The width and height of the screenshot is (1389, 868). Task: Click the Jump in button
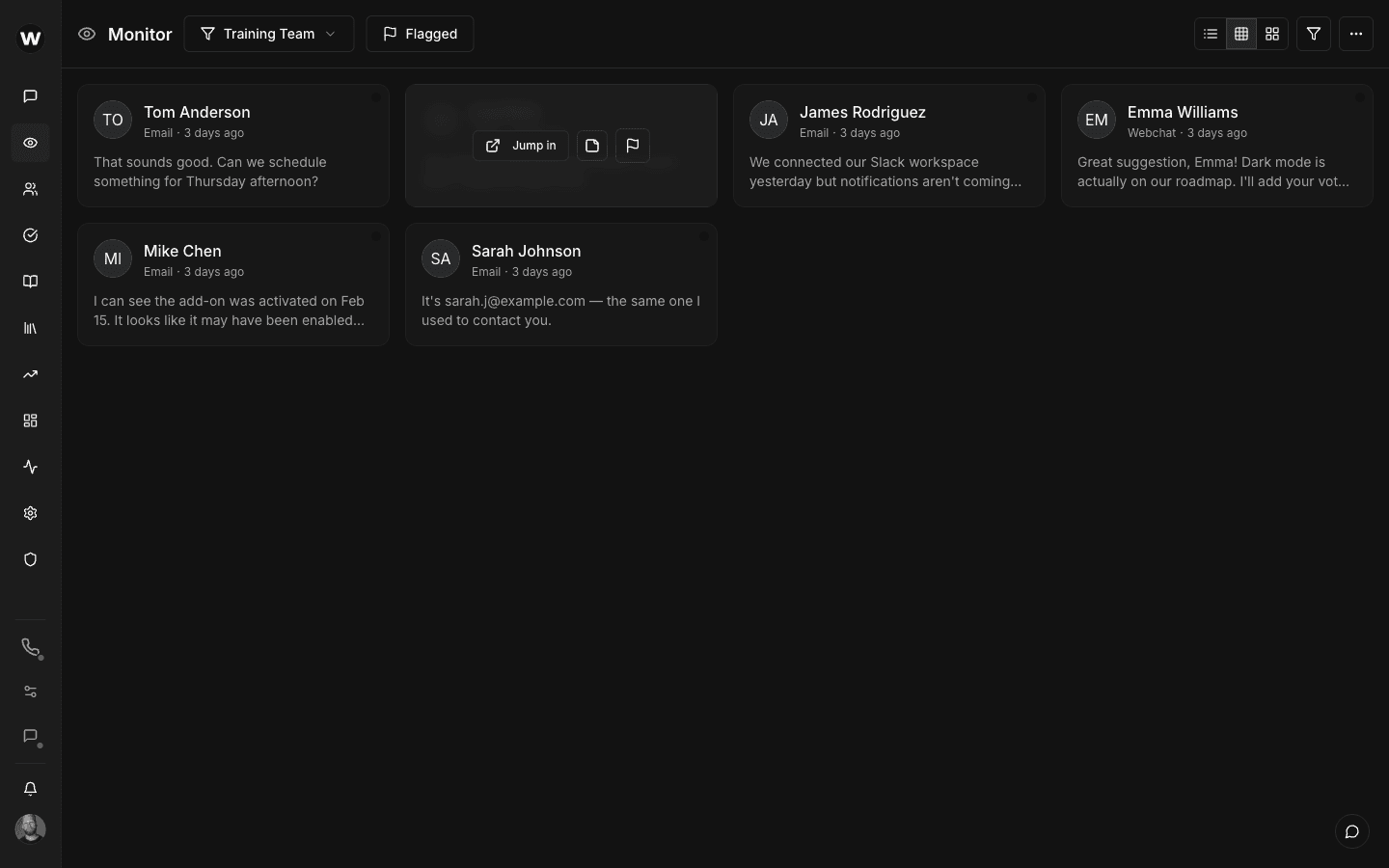pos(521,146)
